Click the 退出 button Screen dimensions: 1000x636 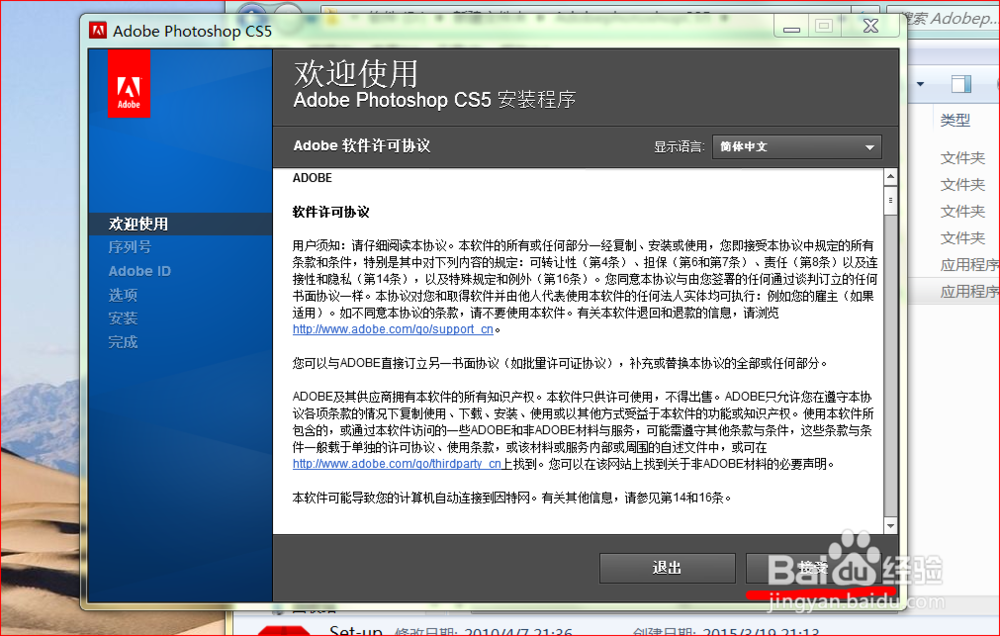[x=667, y=568]
